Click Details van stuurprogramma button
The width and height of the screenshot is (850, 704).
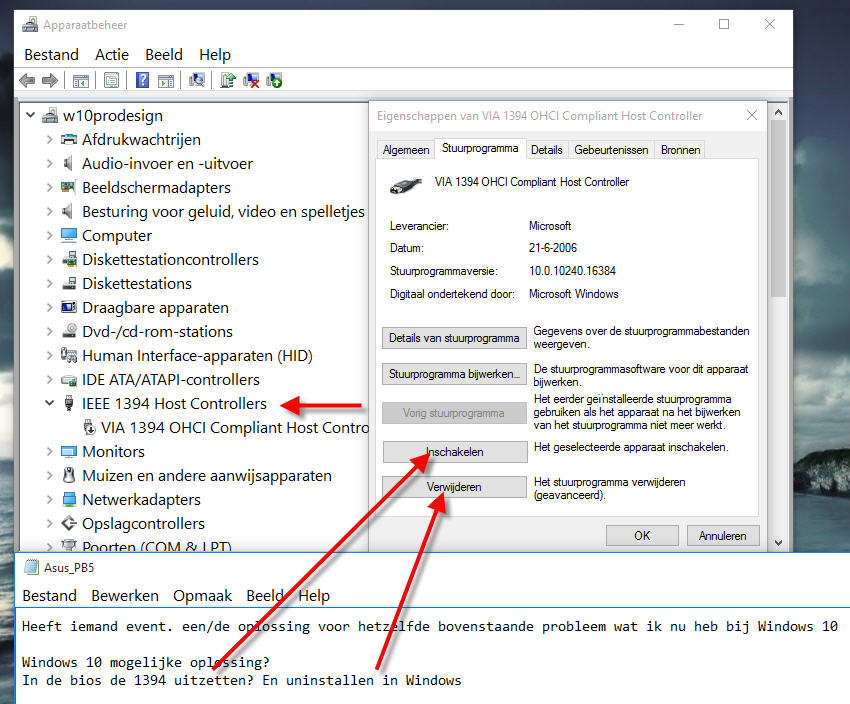[x=454, y=338]
